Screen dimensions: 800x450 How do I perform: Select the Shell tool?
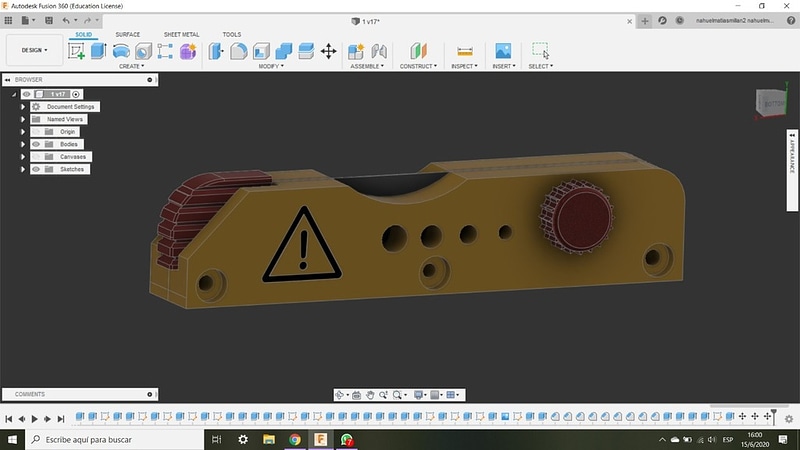tap(261, 51)
